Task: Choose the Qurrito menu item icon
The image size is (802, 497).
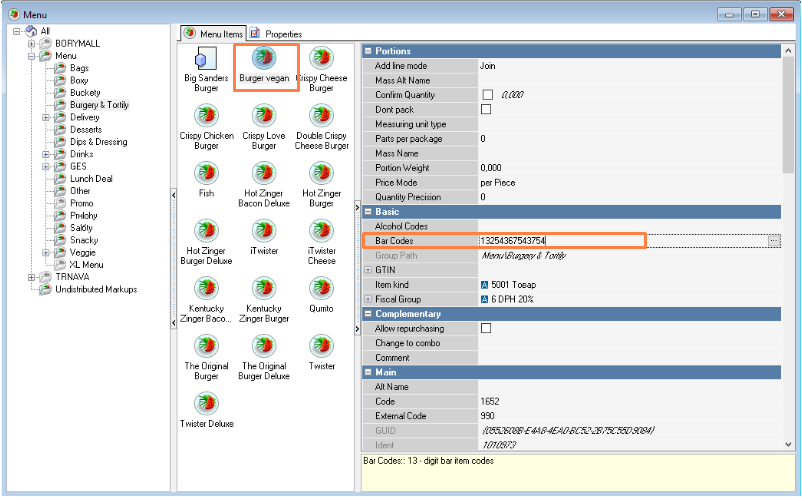Action: (321, 289)
